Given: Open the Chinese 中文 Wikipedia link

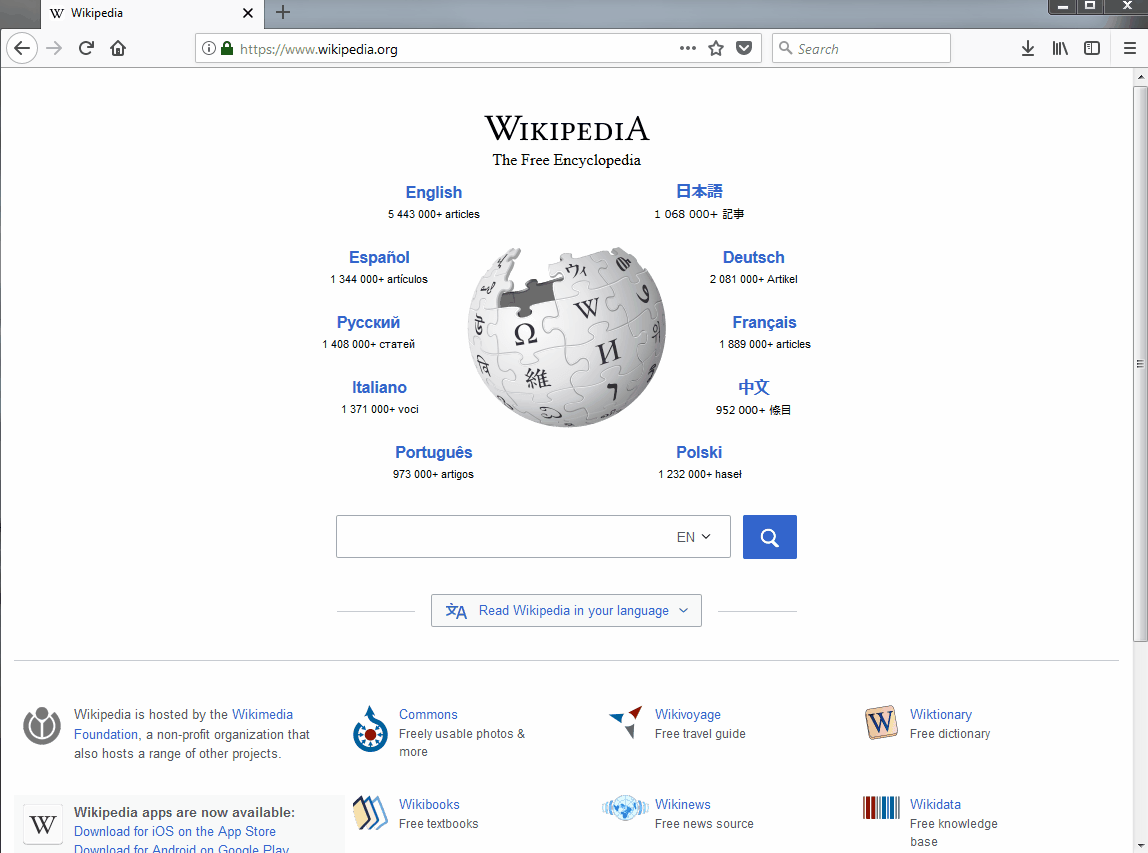Looking at the screenshot, I should (753, 387).
